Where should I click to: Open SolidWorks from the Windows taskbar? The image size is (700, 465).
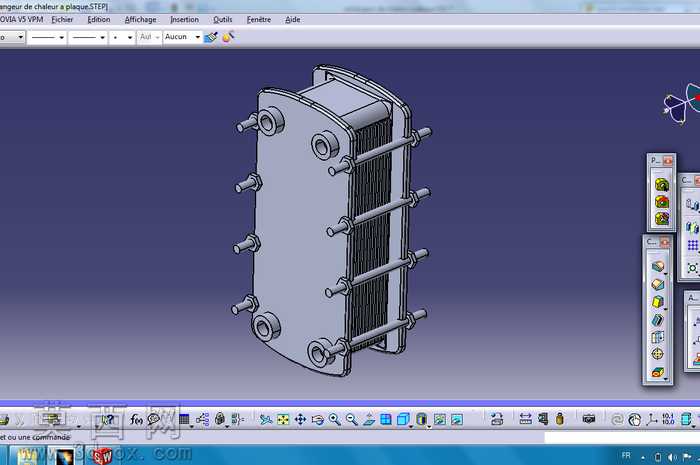point(103,455)
